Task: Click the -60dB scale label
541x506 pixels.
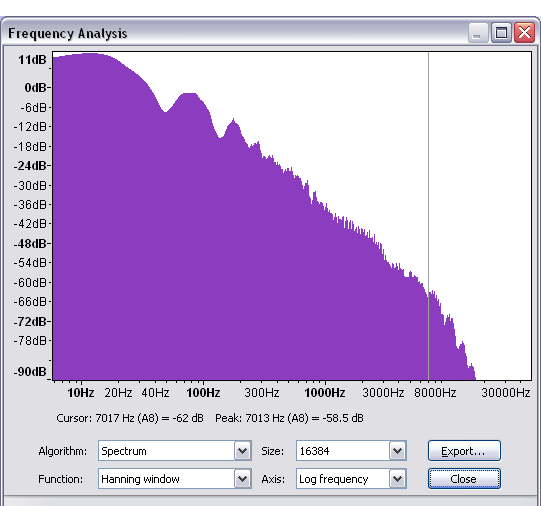Action: click(30, 282)
